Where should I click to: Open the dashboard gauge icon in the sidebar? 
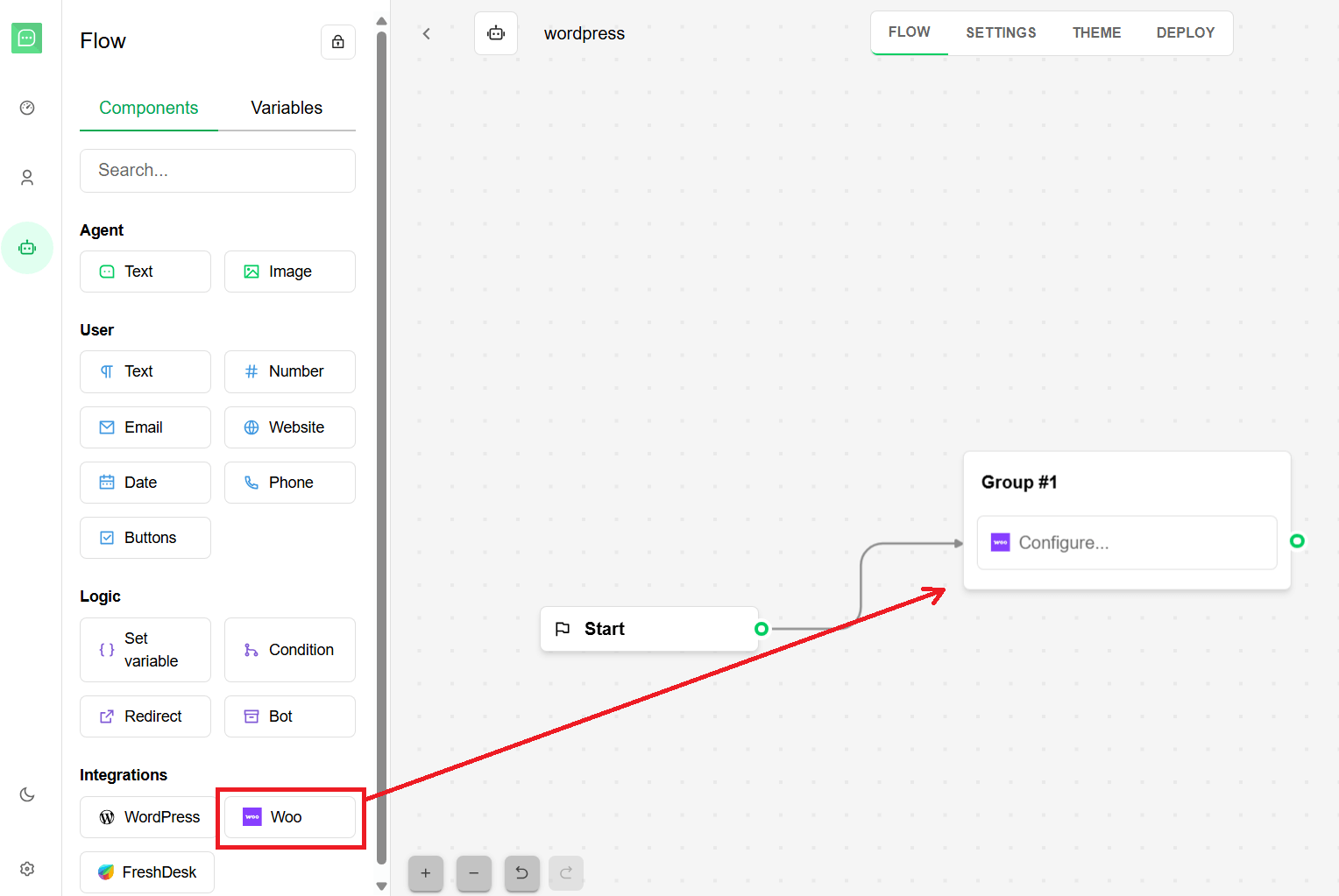point(26,107)
